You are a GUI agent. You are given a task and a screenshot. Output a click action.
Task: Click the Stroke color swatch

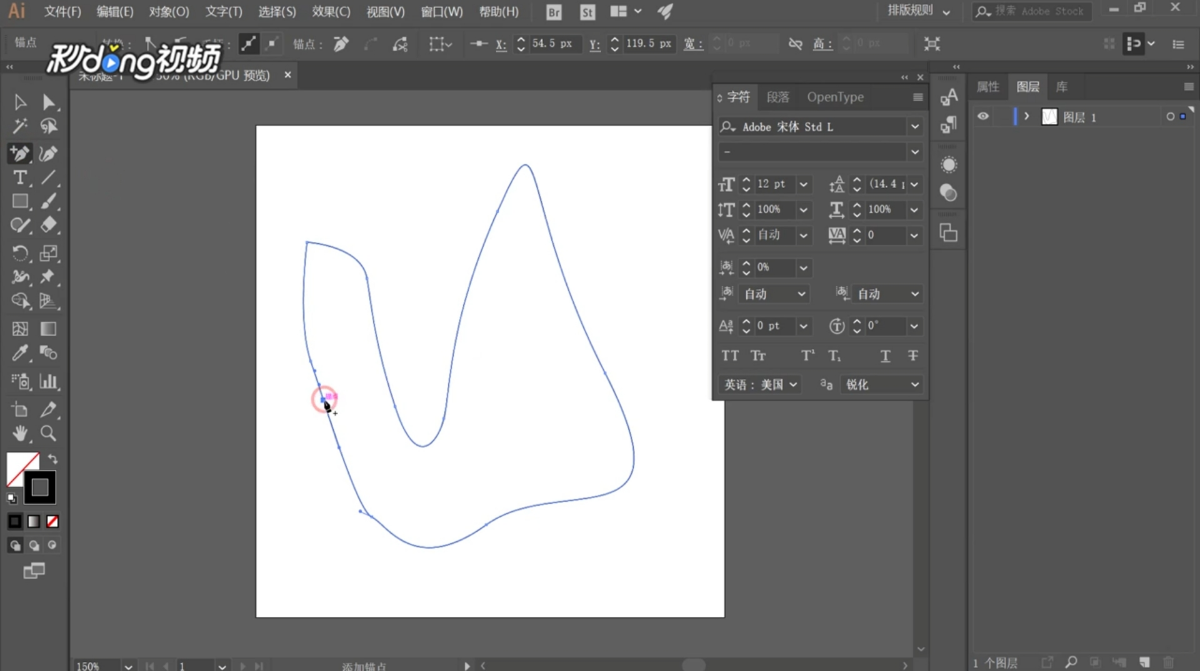click(40, 488)
